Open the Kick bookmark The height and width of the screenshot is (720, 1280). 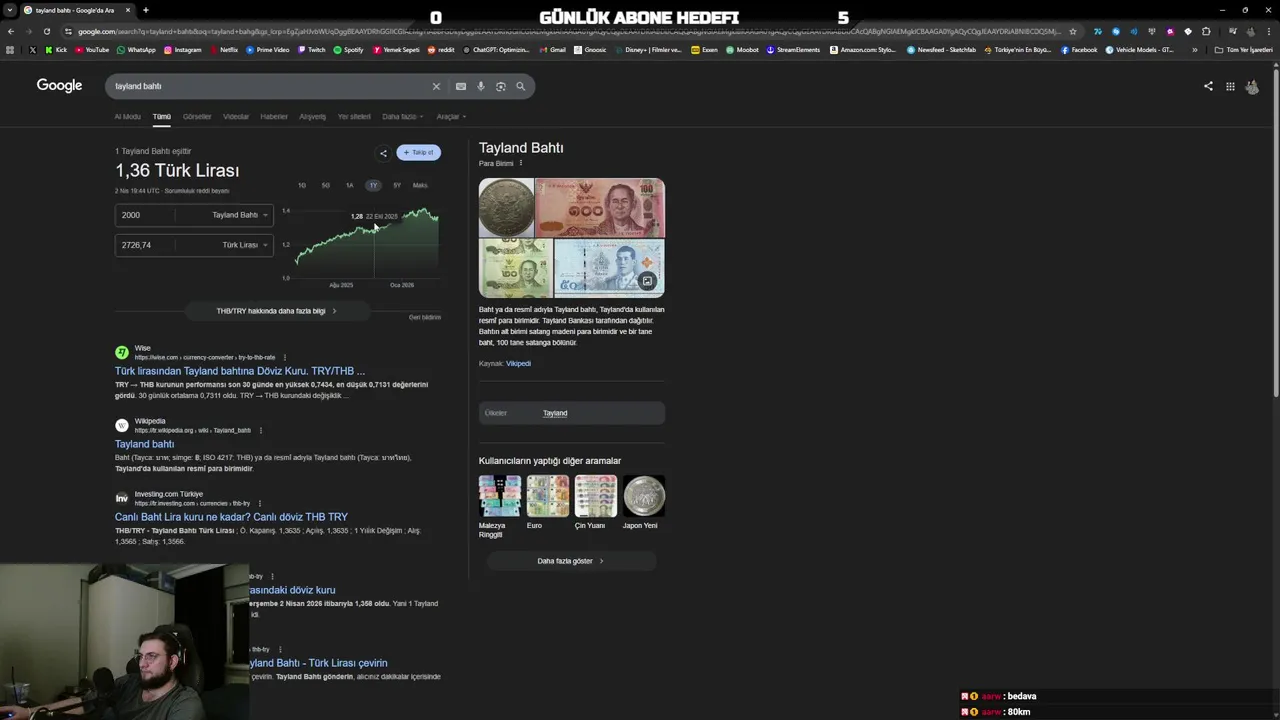tap(56, 50)
